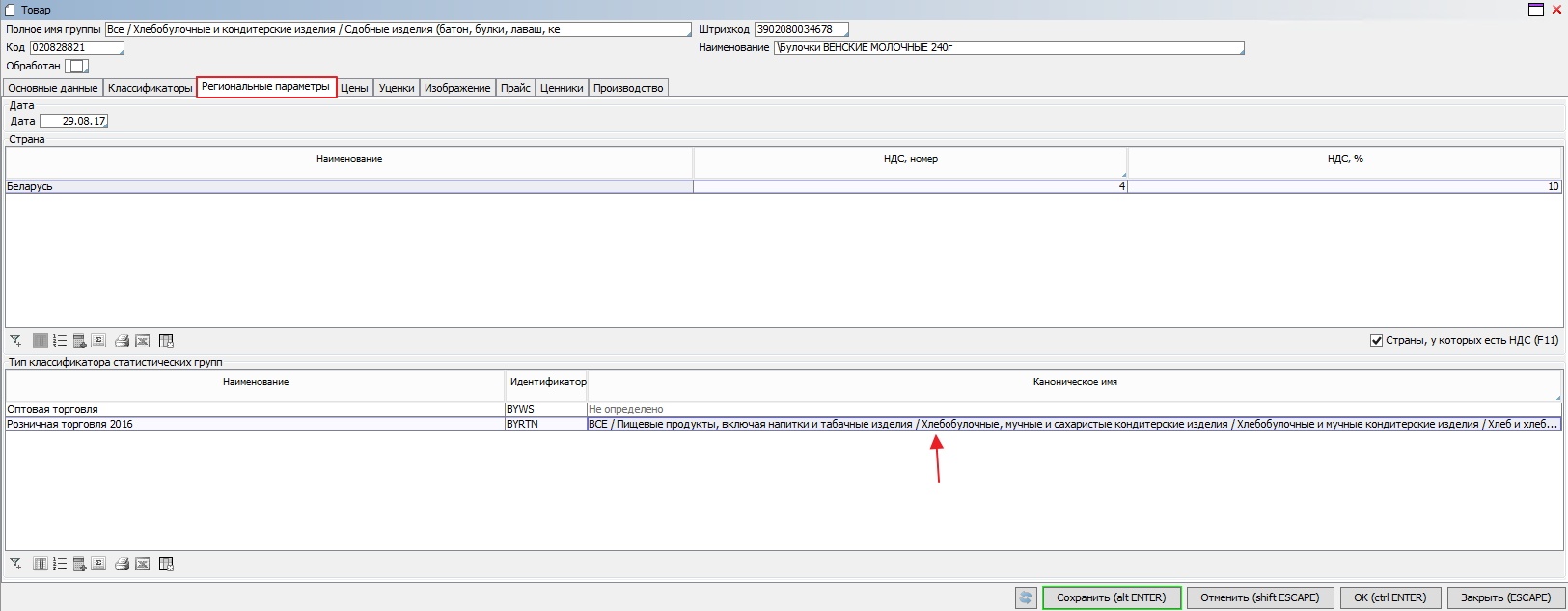The width and height of the screenshot is (1568, 611).
Task: Toggle the Обработан checkbox
Action: point(76,66)
